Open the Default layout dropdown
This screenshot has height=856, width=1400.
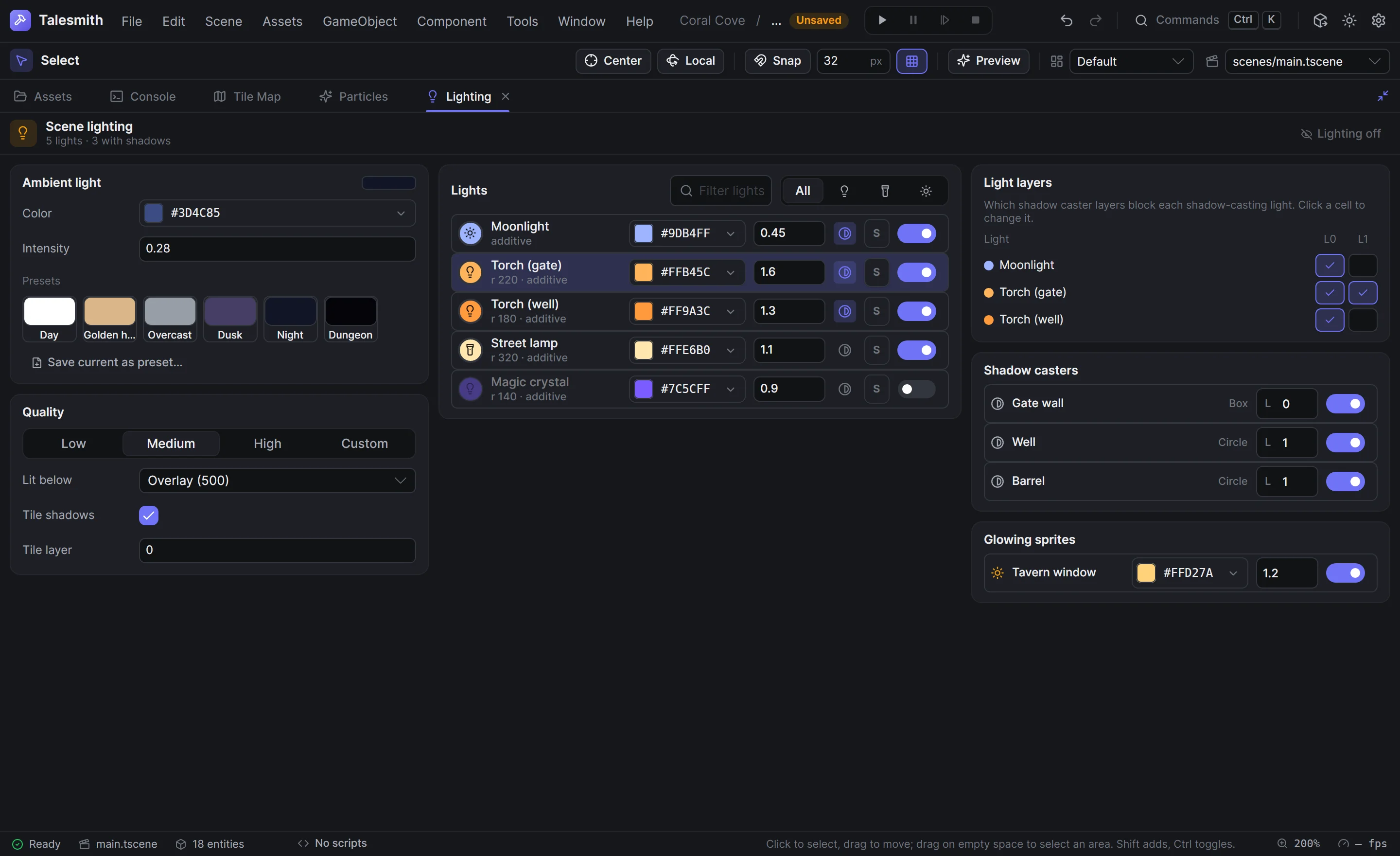tap(1131, 61)
